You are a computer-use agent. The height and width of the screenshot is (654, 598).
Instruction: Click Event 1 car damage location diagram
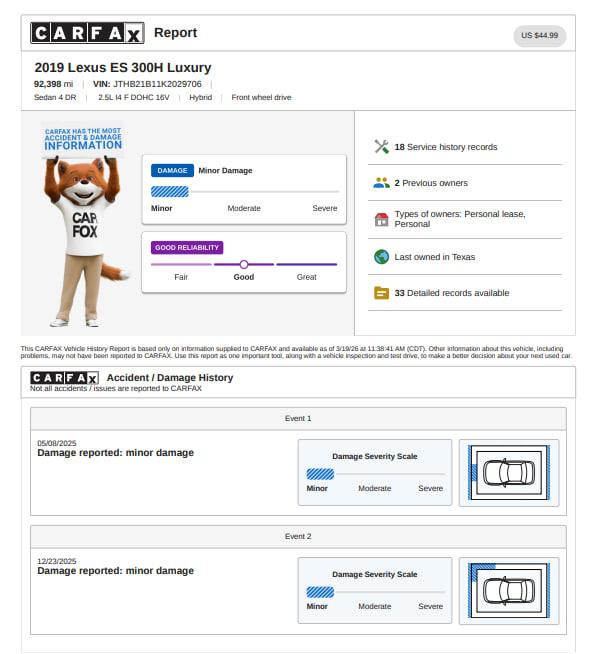pyautogui.click(x=509, y=473)
